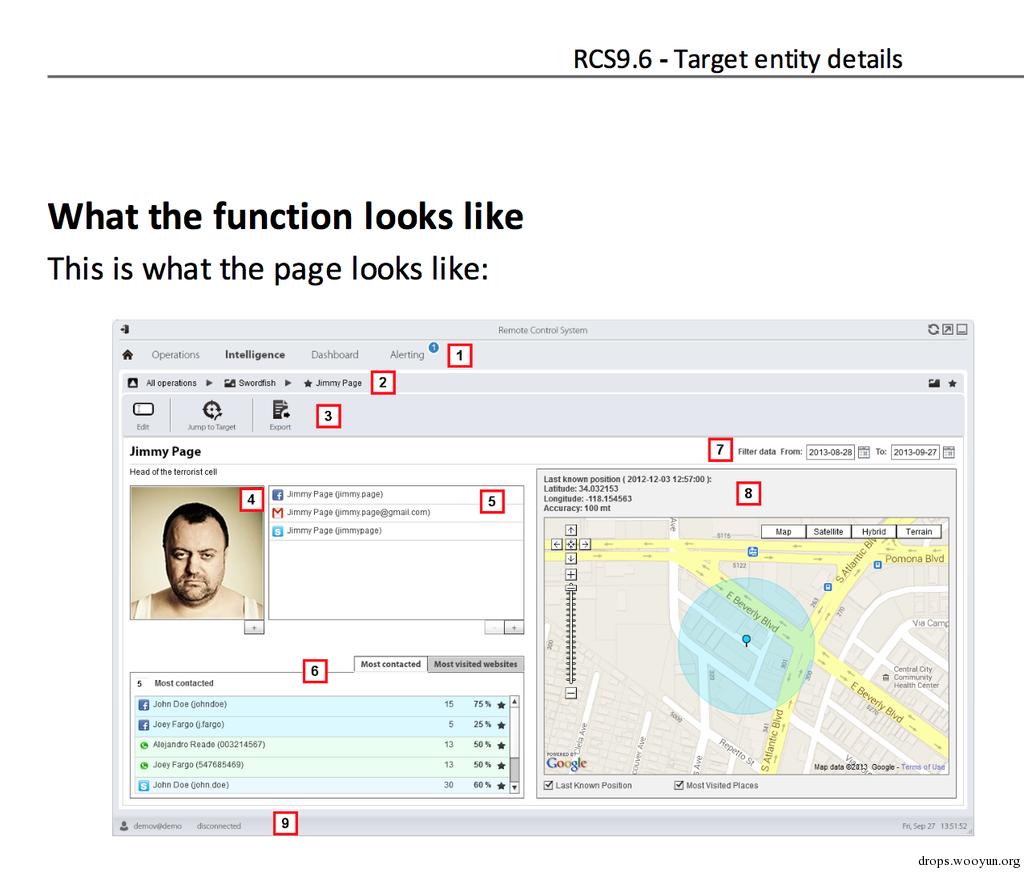The width and height of the screenshot is (1024, 873).
Task: Click arrow after Swordfish breadcrumb
Action: pos(288,383)
